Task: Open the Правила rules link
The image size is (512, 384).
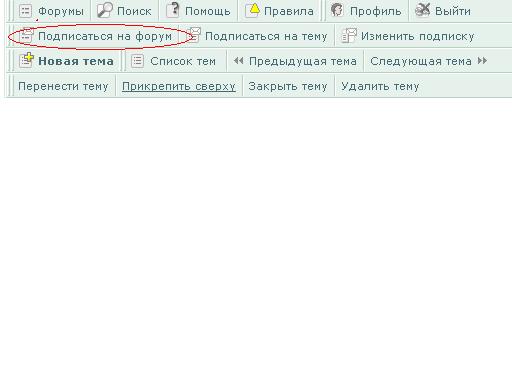Action: 289,11
